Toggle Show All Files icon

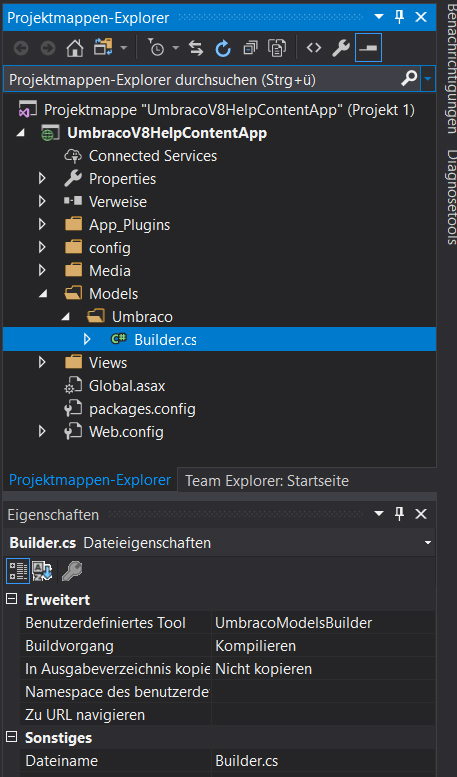click(277, 48)
